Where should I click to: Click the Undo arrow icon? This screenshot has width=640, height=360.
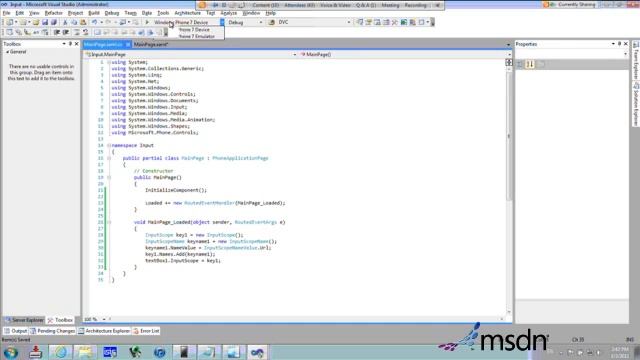coord(94,22)
